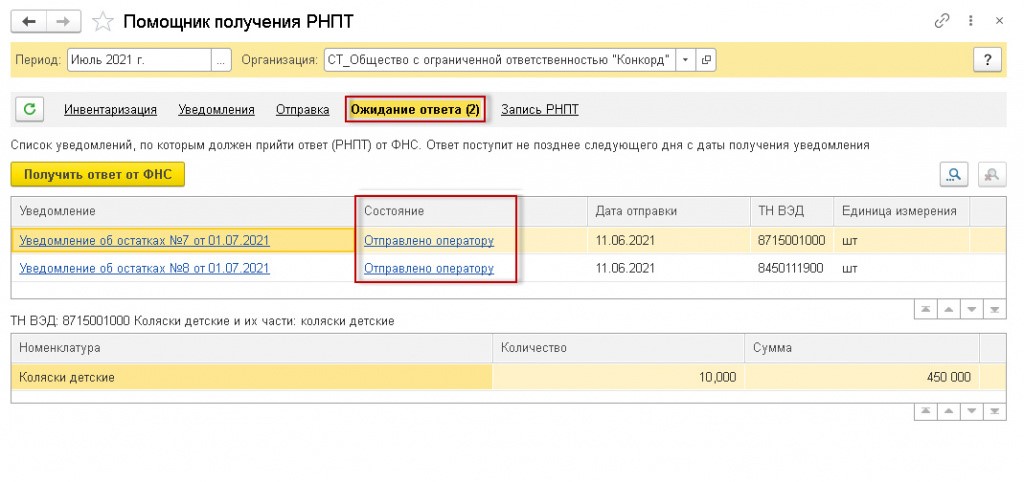
Task: Open help with the question mark button
Action: 987,60
